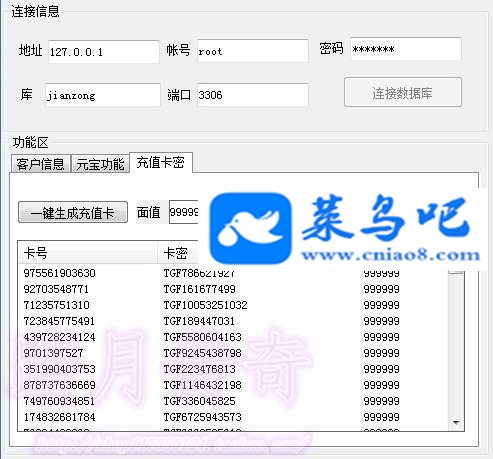Click the www.cniao8.com watermark link
Screen dimensions: 493x459
click(390, 256)
